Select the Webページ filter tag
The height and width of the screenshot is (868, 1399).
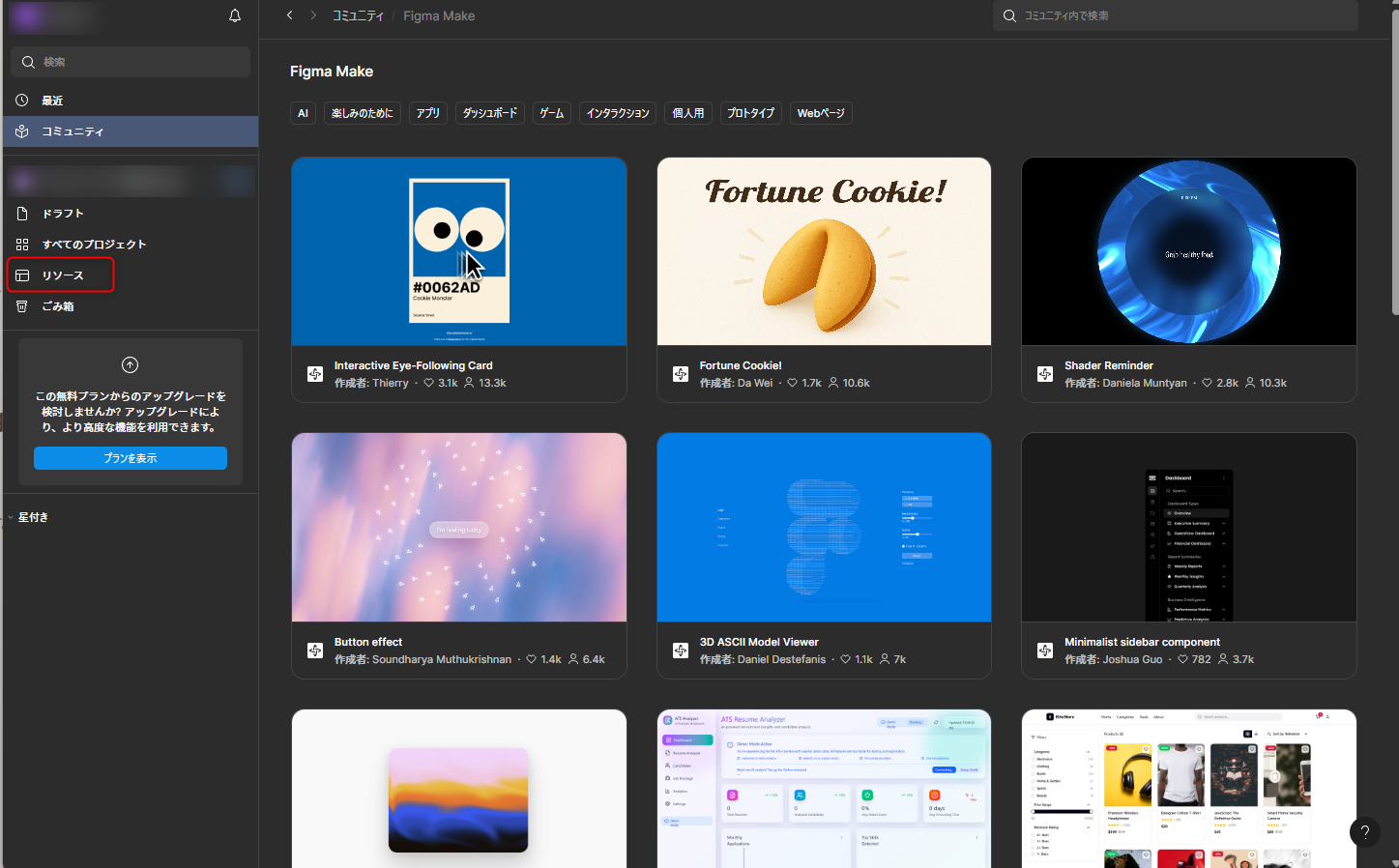820,113
